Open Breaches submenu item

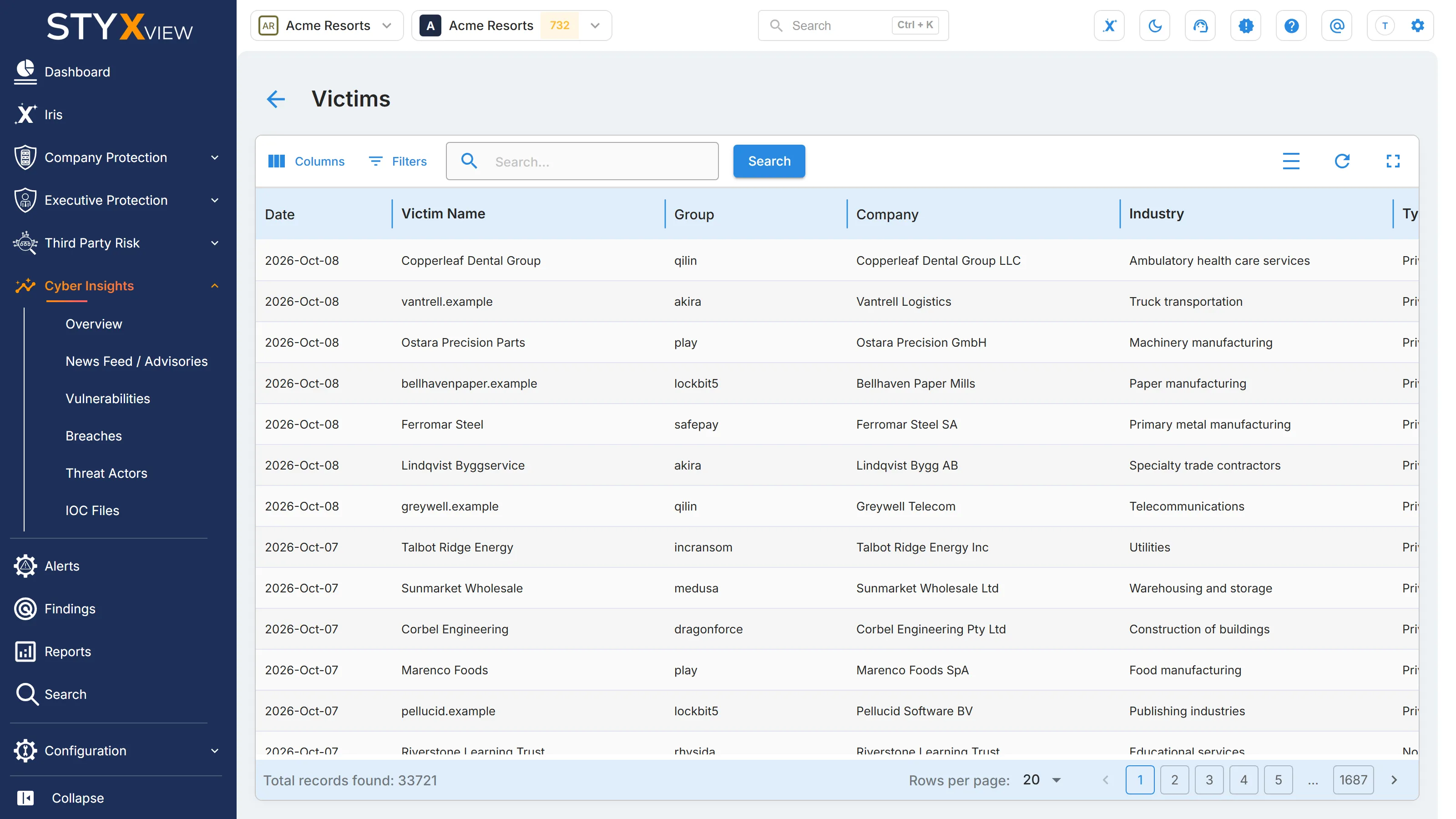tap(94, 436)
